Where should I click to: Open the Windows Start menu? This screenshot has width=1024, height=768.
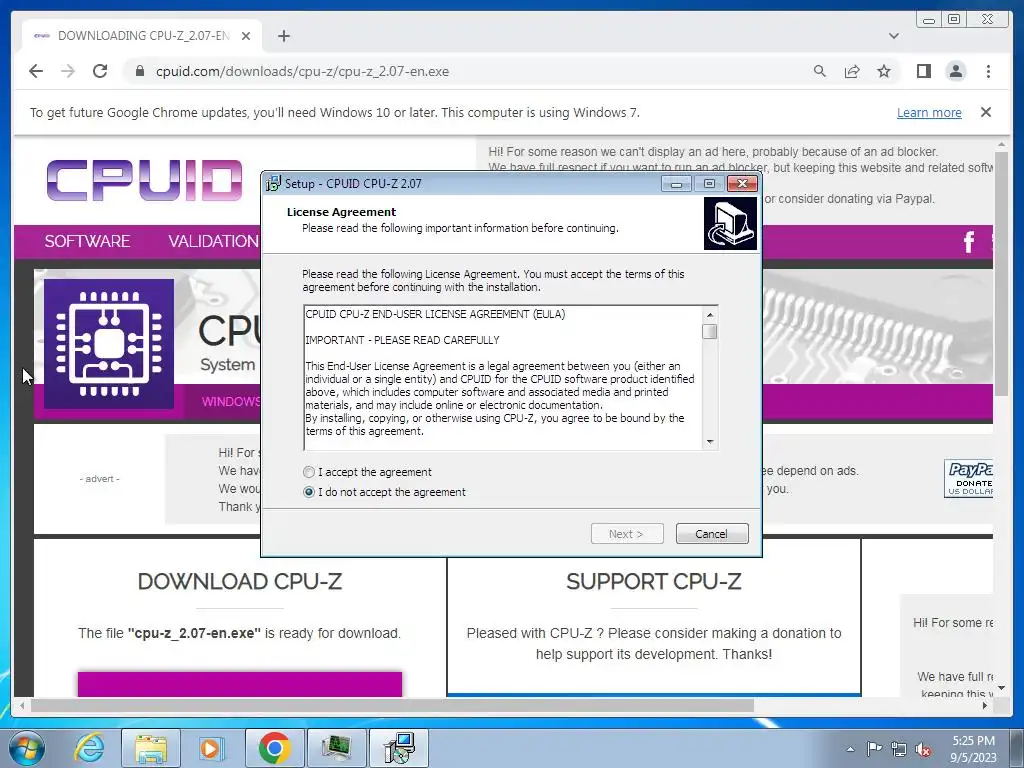tap(26, 748)
